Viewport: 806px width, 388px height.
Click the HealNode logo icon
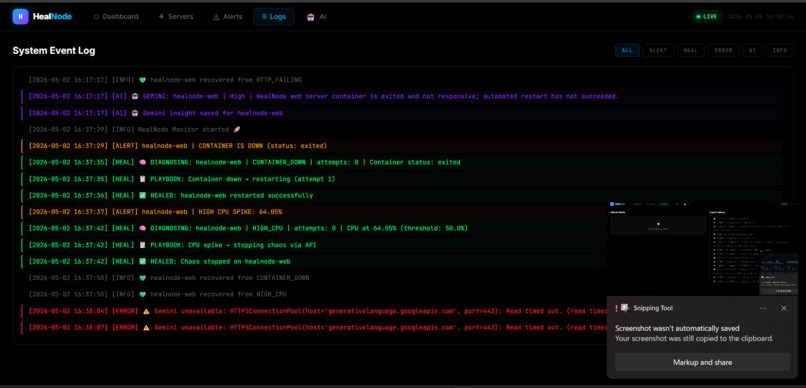(20, 16)
